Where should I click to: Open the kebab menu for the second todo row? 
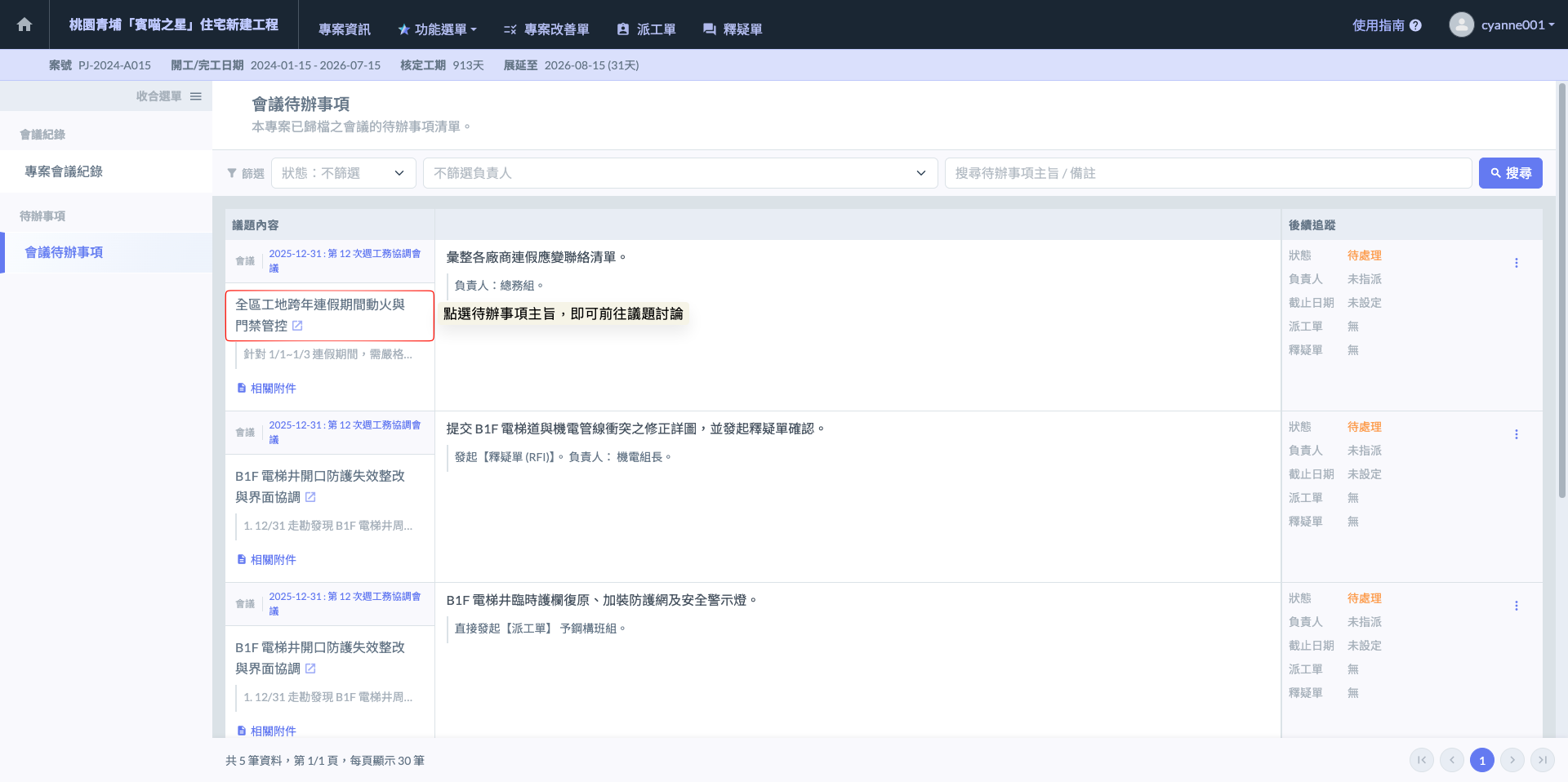pyautogui.click(x=1516, y=434)
